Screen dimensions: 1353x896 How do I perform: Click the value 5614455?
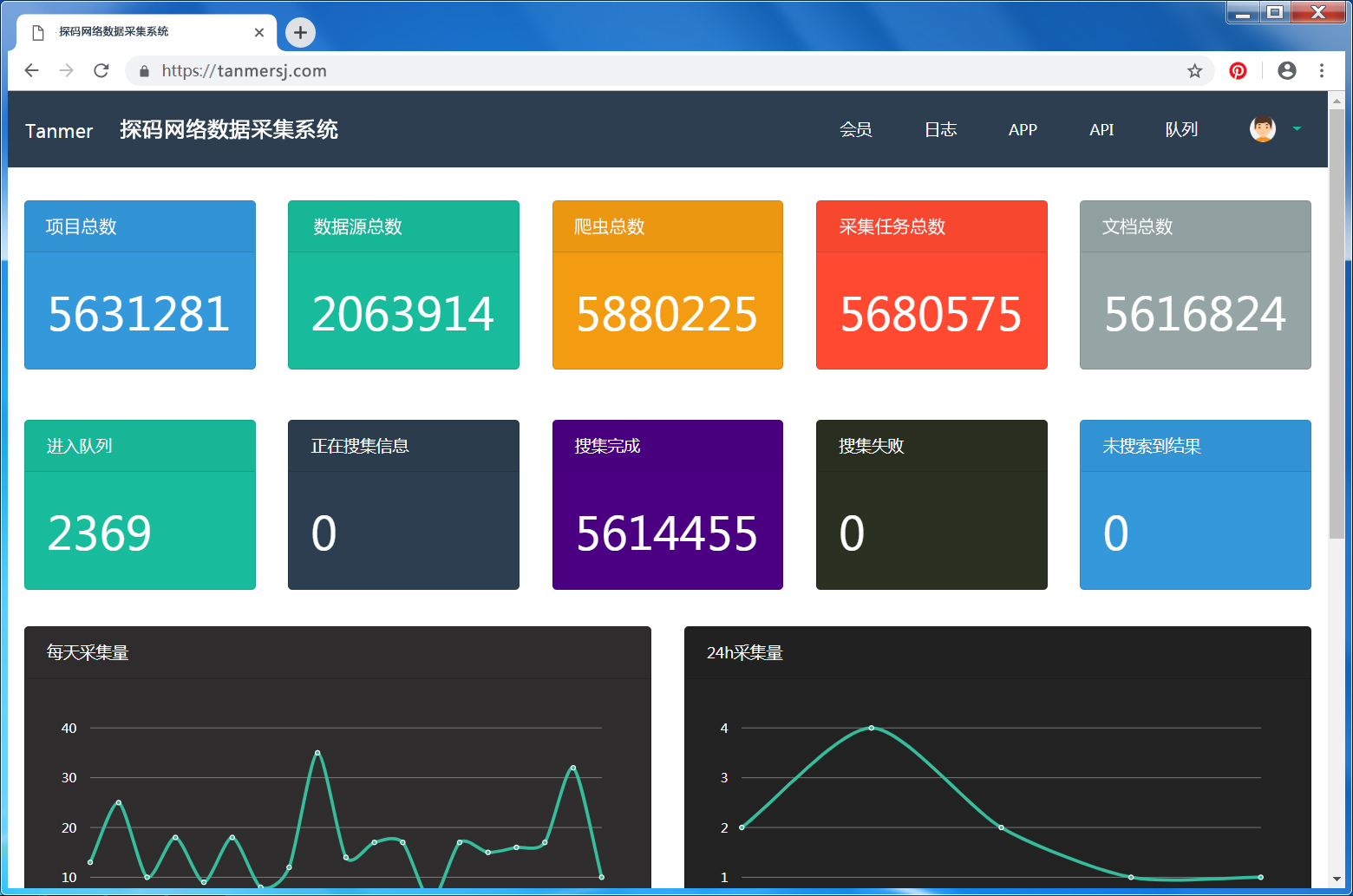click(x=667, y=533)
